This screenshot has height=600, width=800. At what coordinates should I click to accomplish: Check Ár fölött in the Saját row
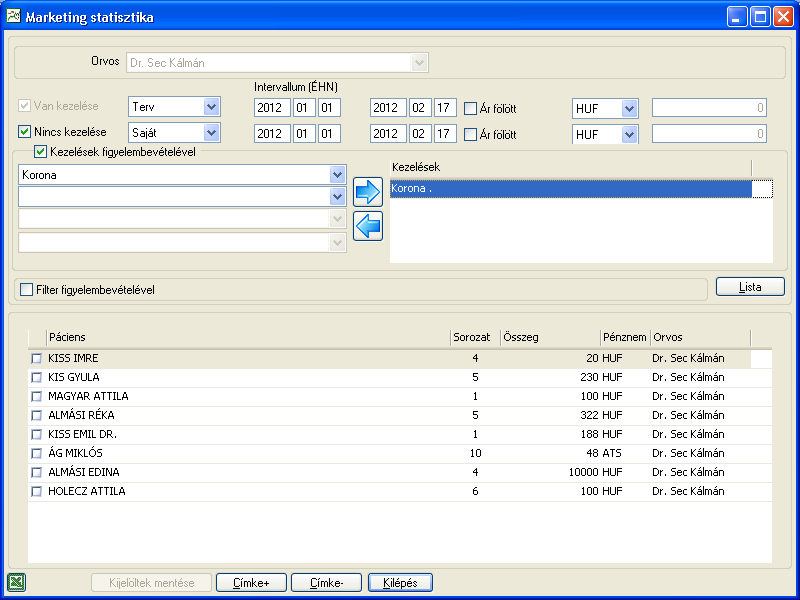pyautogui.click(x=470, y=134)
